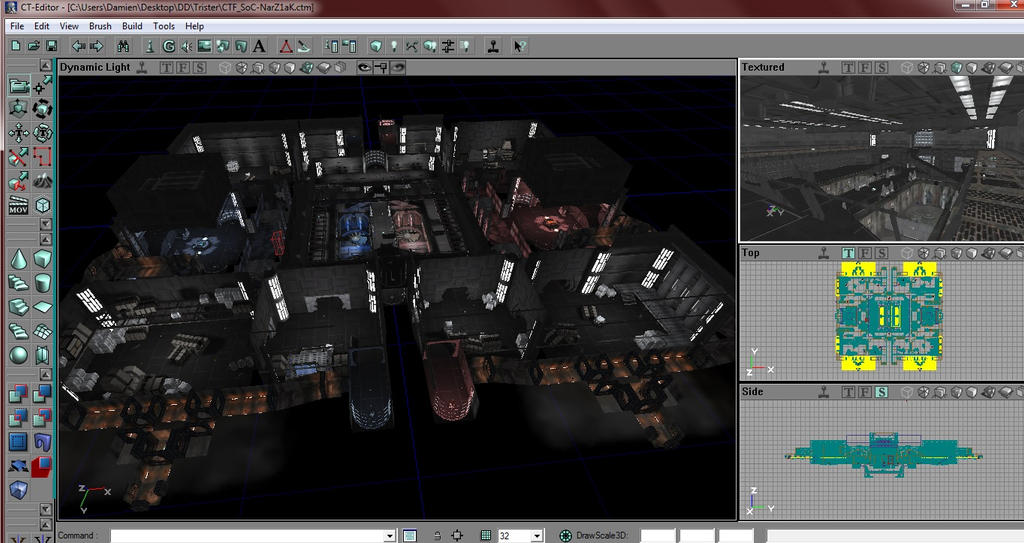The height and width of the screenshot is (543, 1024).
Task: Select the Terrain Editing mountain tool
Action: (x=42, y=181)
